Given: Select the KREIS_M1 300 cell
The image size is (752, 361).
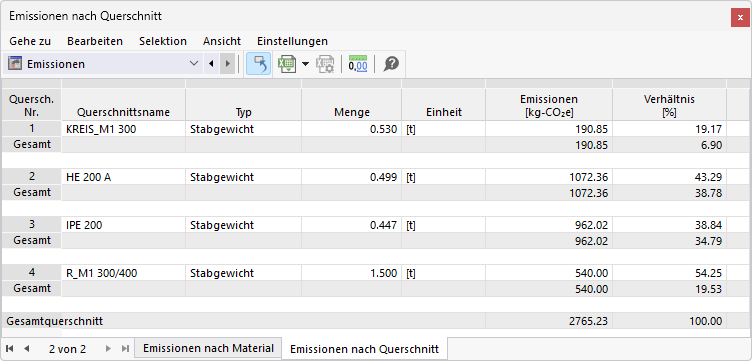Looking at the screenshot, I should [124, 128].
